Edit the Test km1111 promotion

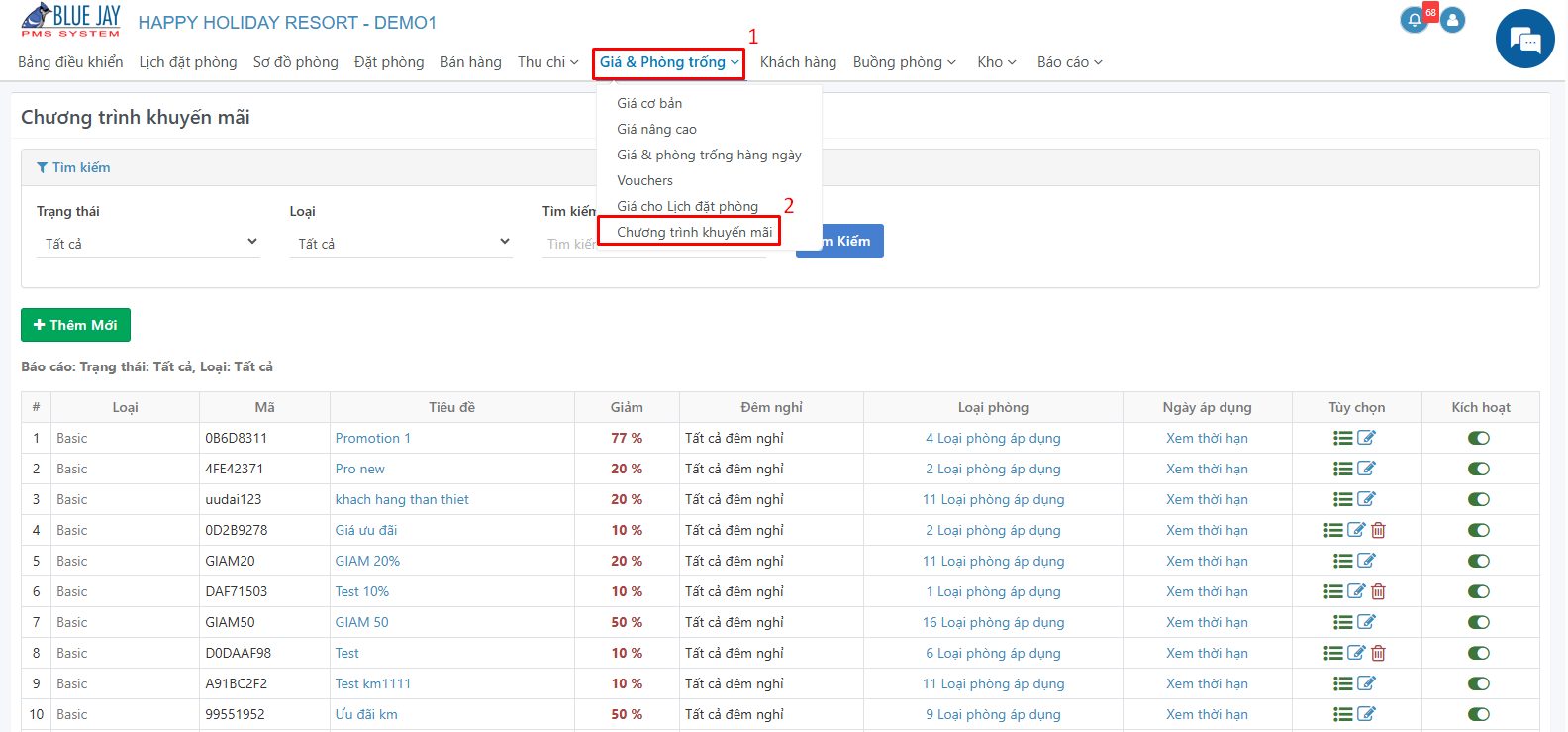(1367, 683)
